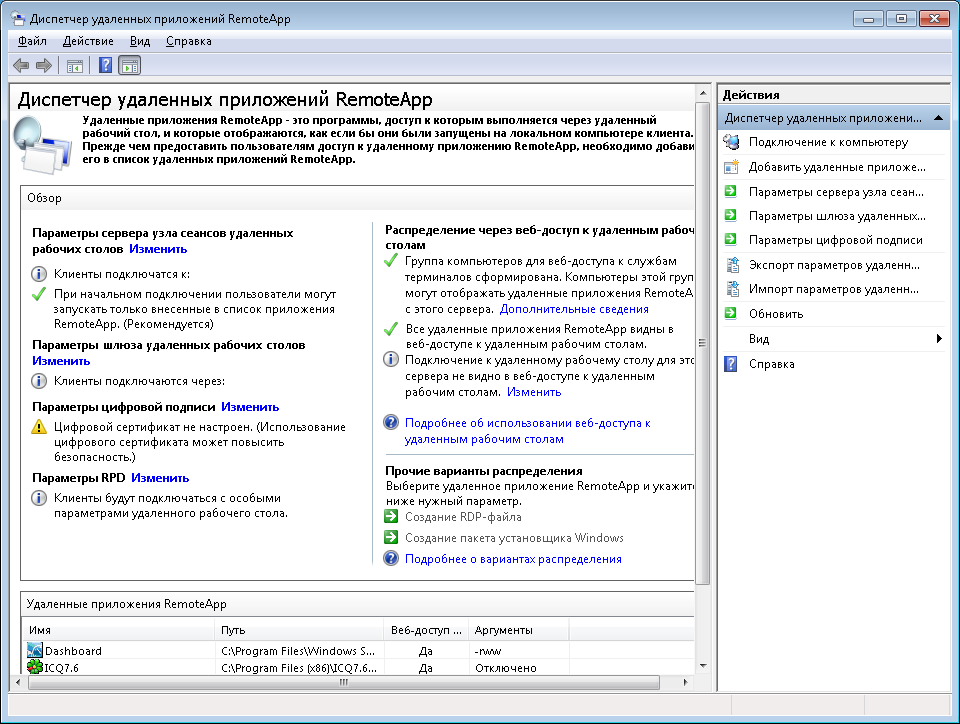Image resolution: width=960 pixels, height=724 pixels.
Task: Select Импорт параметров удаленных action
Action: click(x=833, y=289)
